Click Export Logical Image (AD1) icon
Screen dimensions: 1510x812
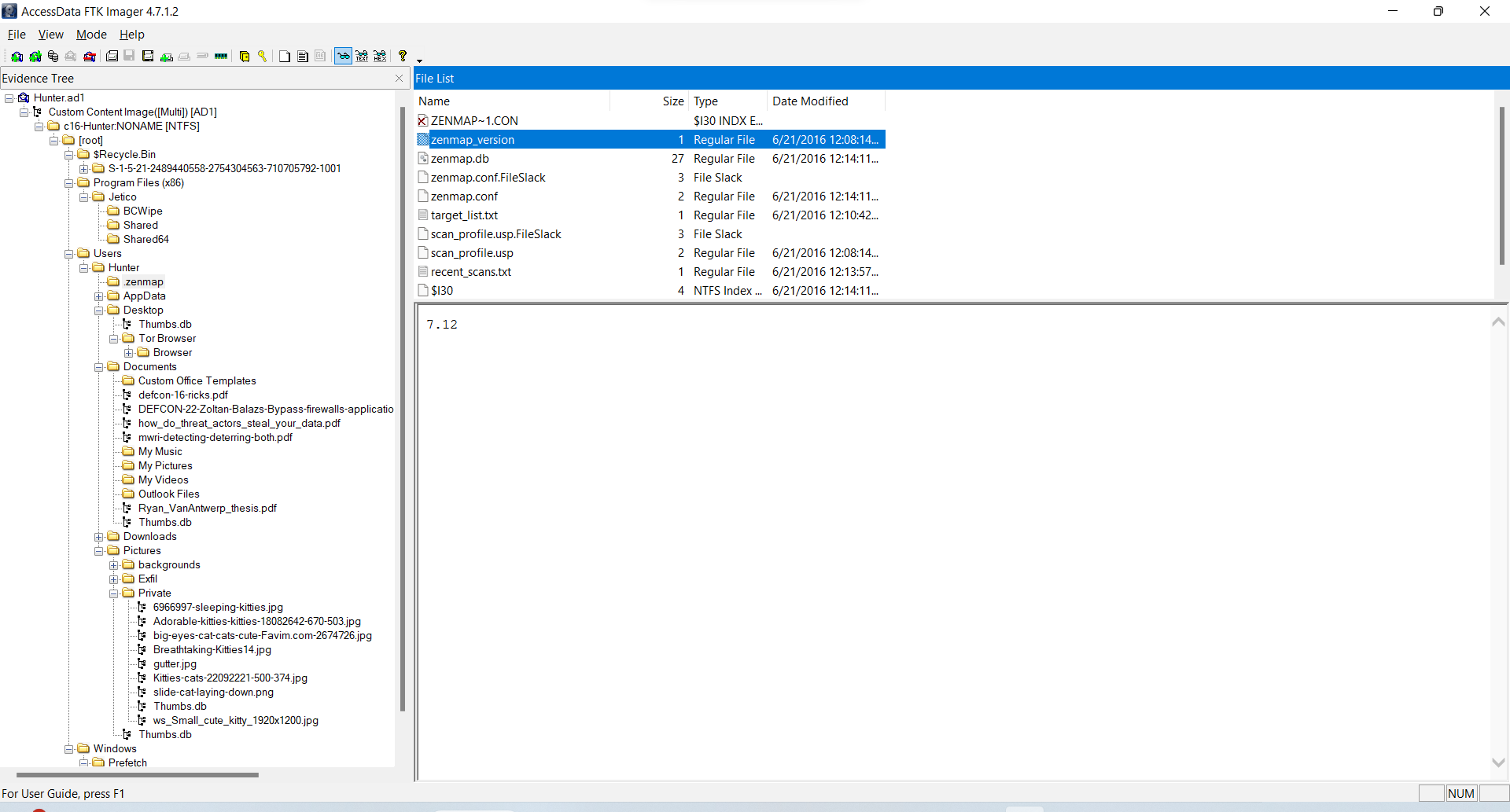click(x=148, y=56)
